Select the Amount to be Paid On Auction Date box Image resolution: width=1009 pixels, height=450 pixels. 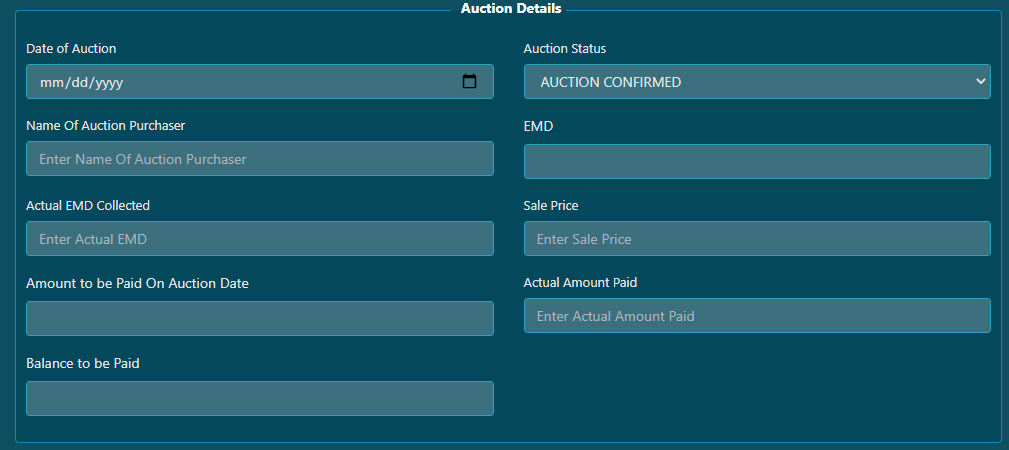pyautogui.click(x=260, y=318)
